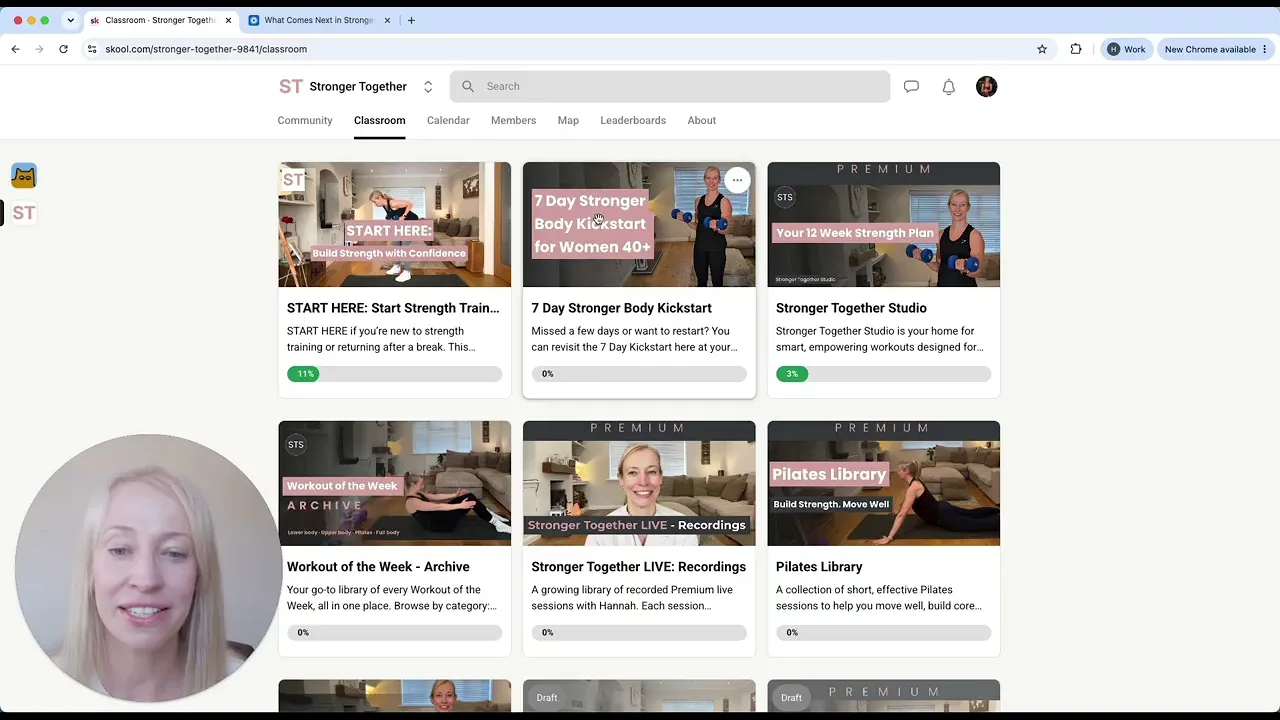This screenshot has width=1280, height=720.
Task: Click the magnifier icon in search bar
Action: coord(468,87)
